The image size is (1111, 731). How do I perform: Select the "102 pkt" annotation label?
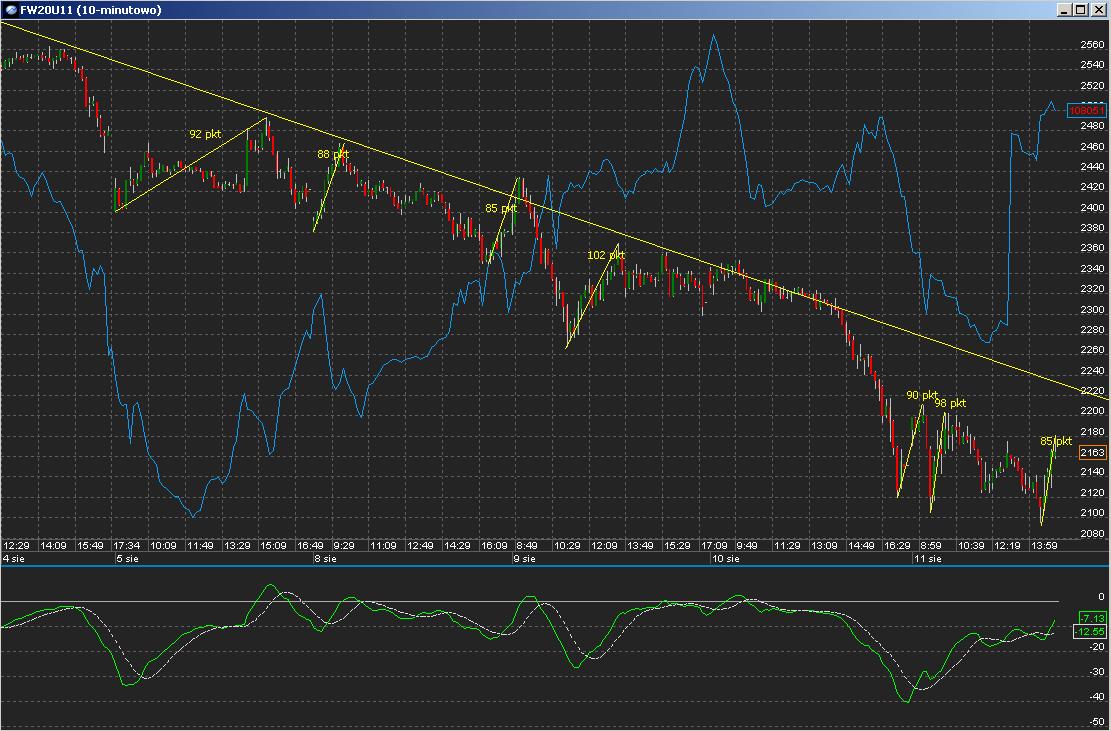606,255
